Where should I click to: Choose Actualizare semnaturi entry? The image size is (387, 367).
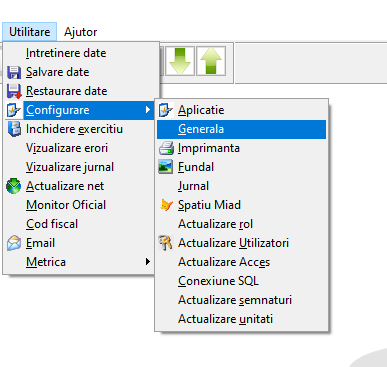(241, 300)
